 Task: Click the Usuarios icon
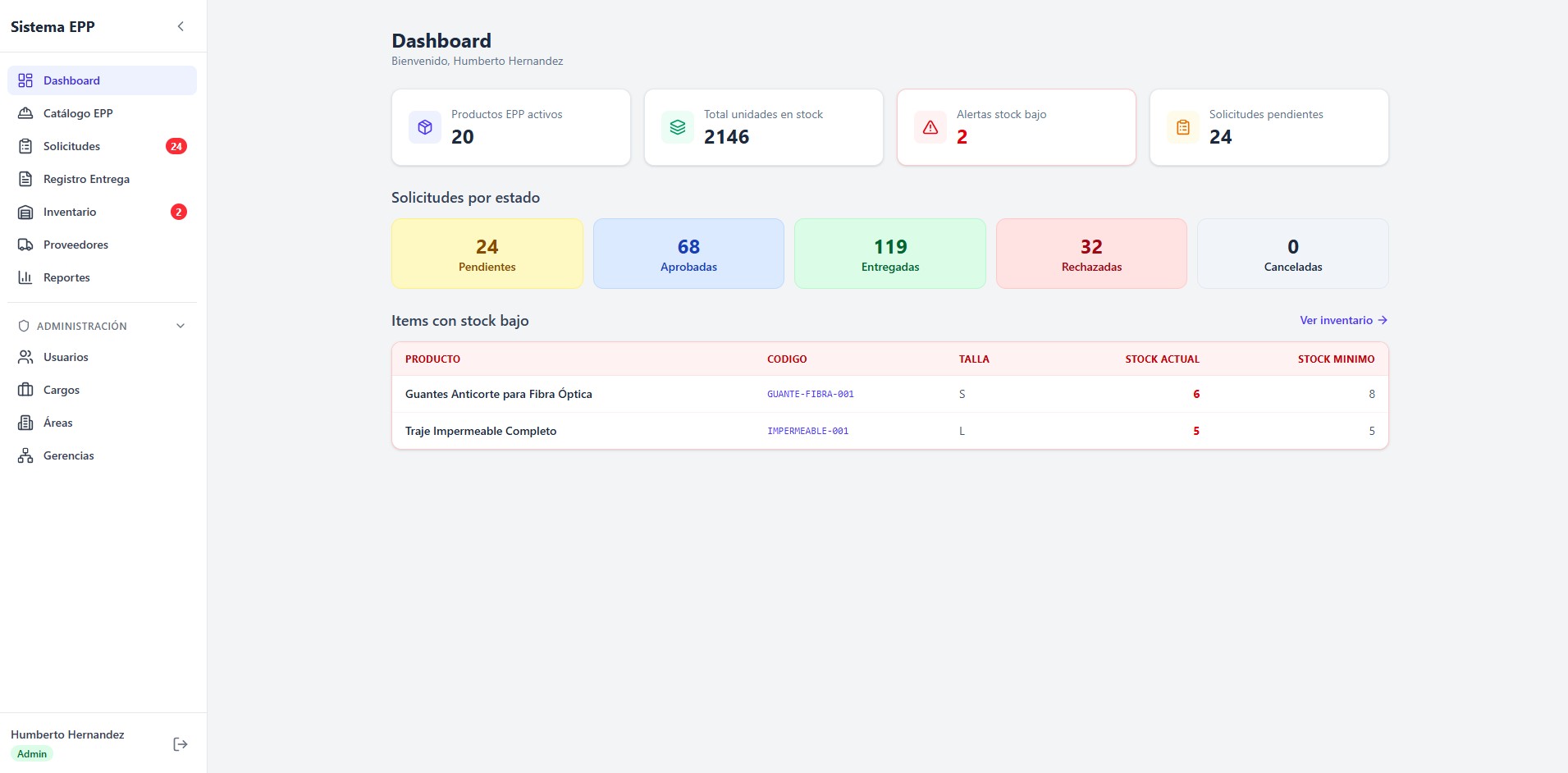point(25,356)
